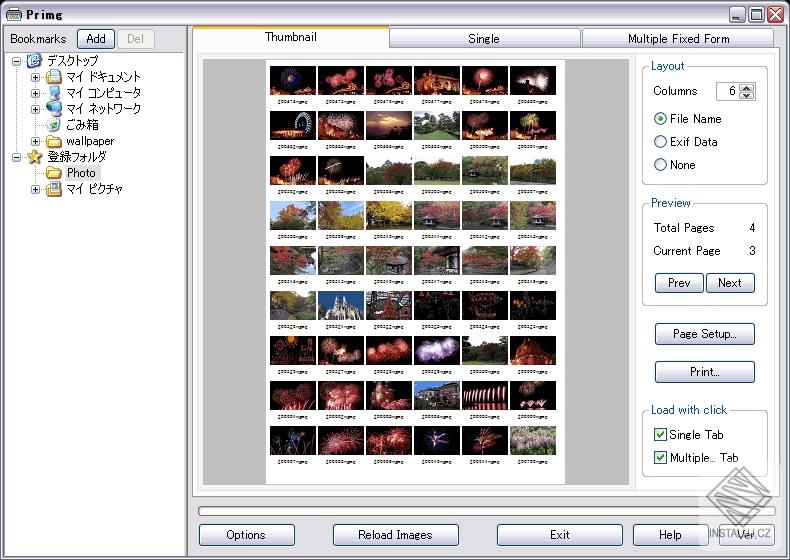Open the Multiple Fixed Form tab
The width and height of the screenshot is (790, 560).
coord(678,39)
